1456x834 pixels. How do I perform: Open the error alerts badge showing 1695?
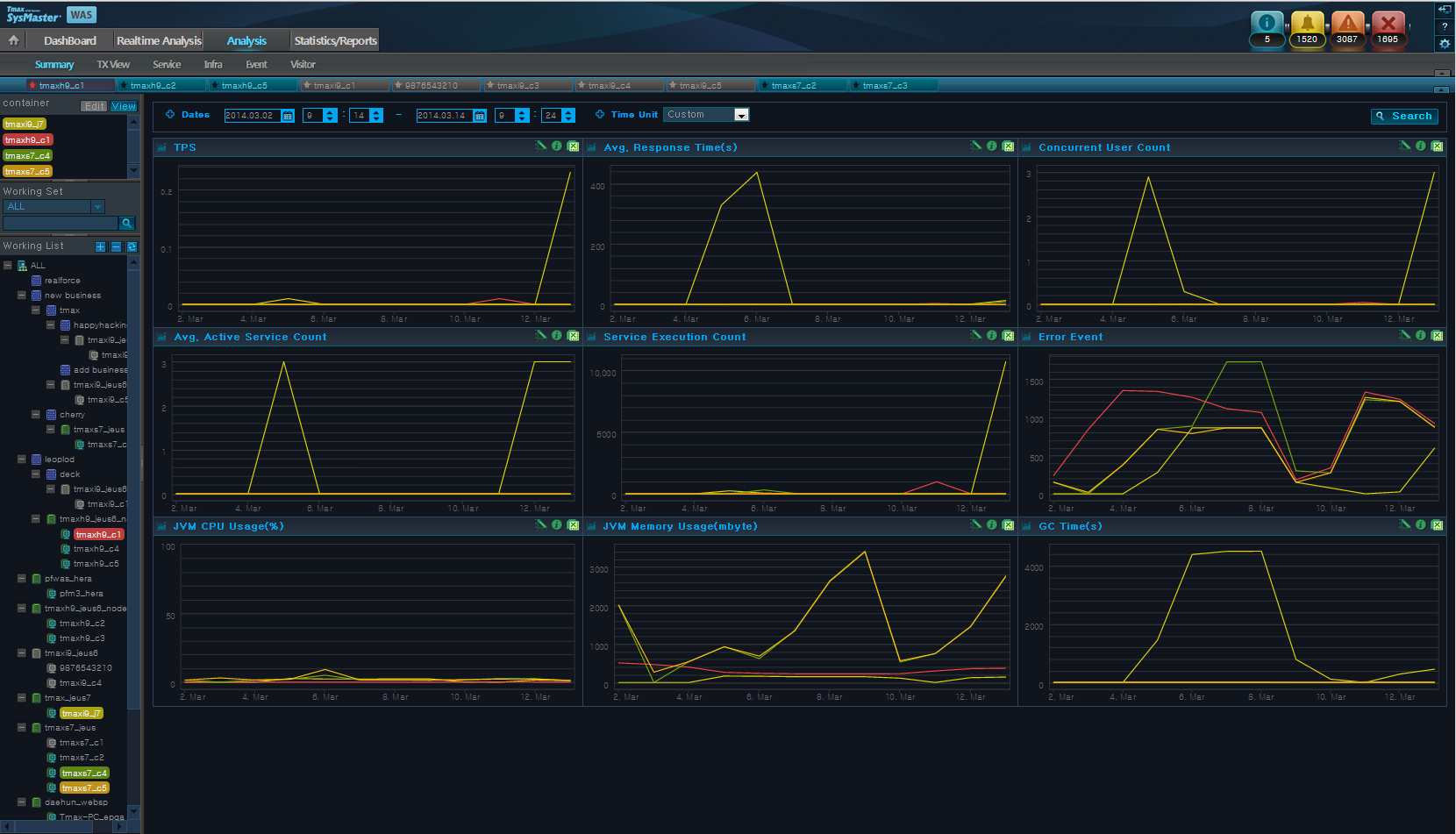pos(1388,30)
